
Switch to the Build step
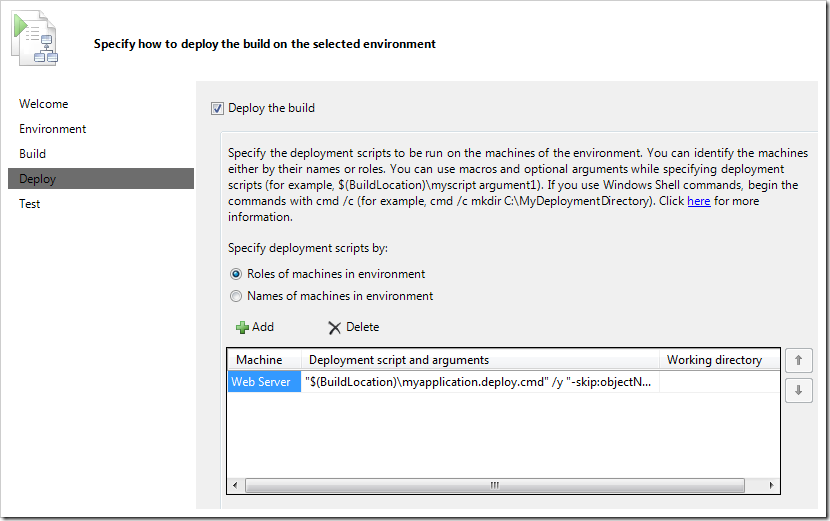[x=32, y=154]
